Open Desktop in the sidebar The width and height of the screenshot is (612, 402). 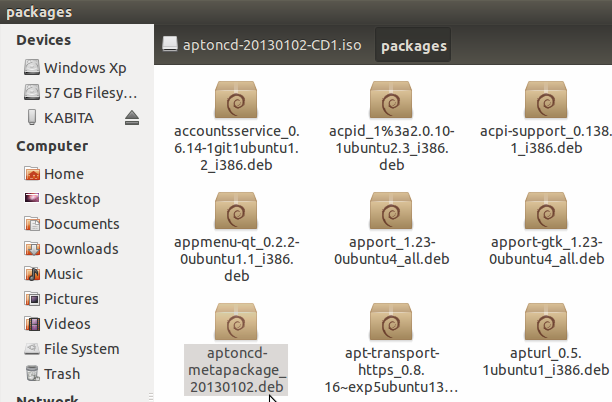coord(72,199)
